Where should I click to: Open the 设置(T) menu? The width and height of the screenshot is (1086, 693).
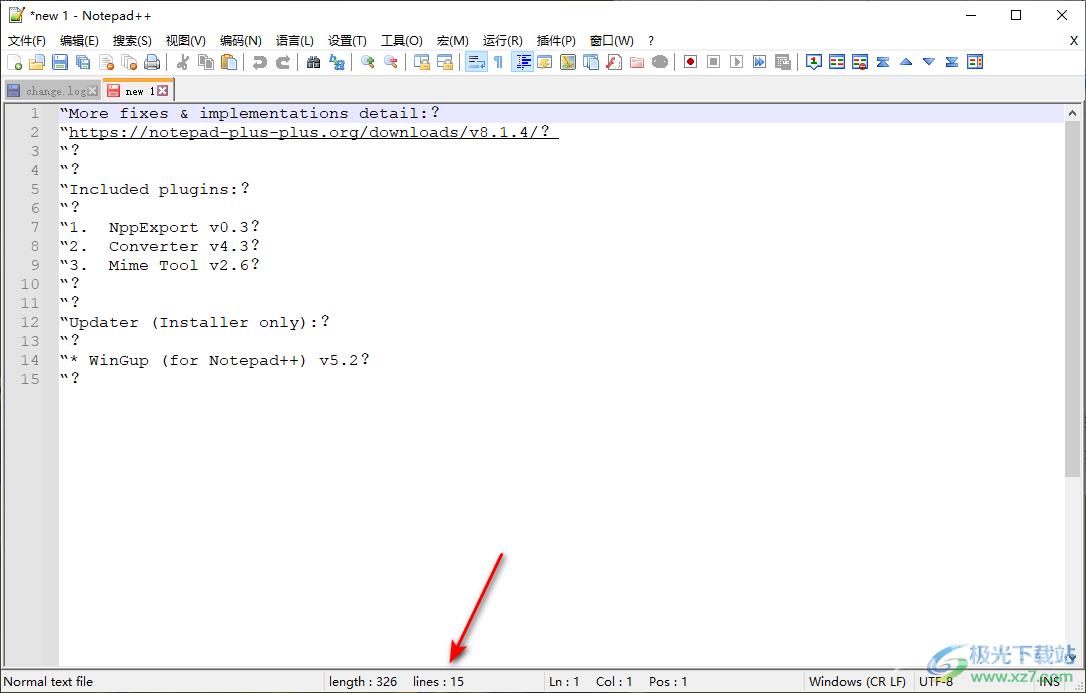pyautogui.click(x=347, y=41)
